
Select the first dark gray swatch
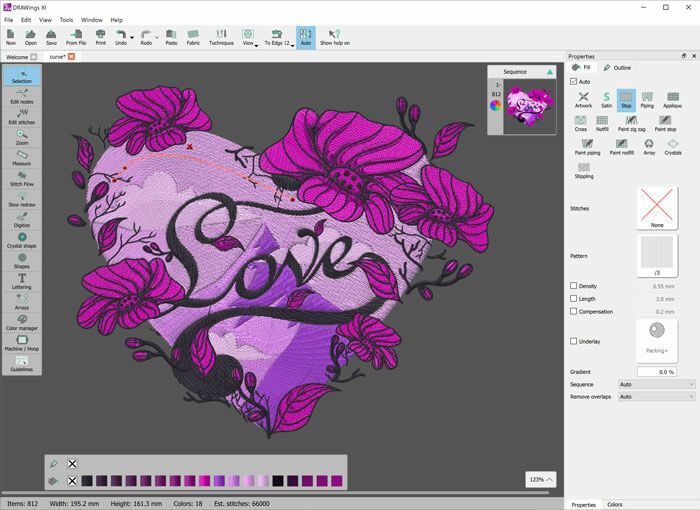point(87,481)
